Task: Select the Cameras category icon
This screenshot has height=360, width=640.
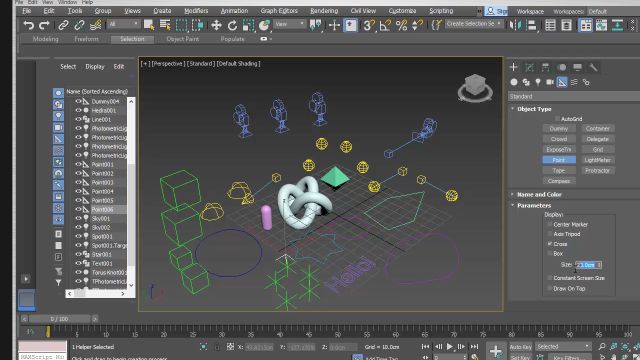Action: click(550, 82)
